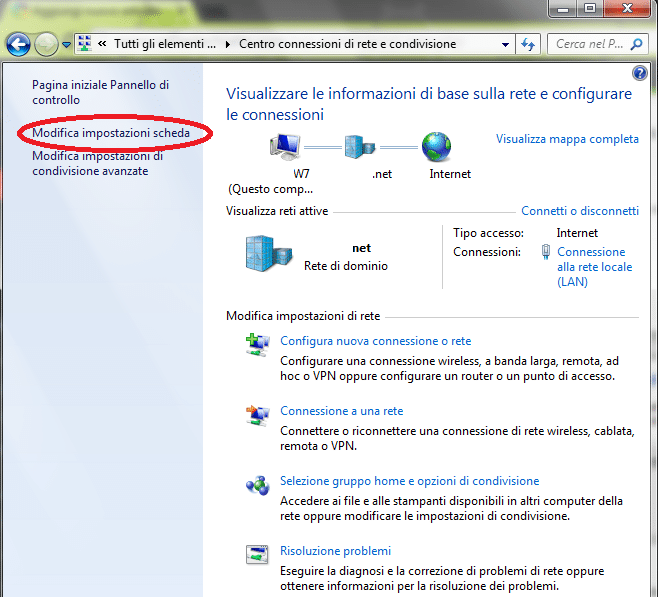Minimize the window
Screen dimensions: 658x597
[x=563, y=8]
